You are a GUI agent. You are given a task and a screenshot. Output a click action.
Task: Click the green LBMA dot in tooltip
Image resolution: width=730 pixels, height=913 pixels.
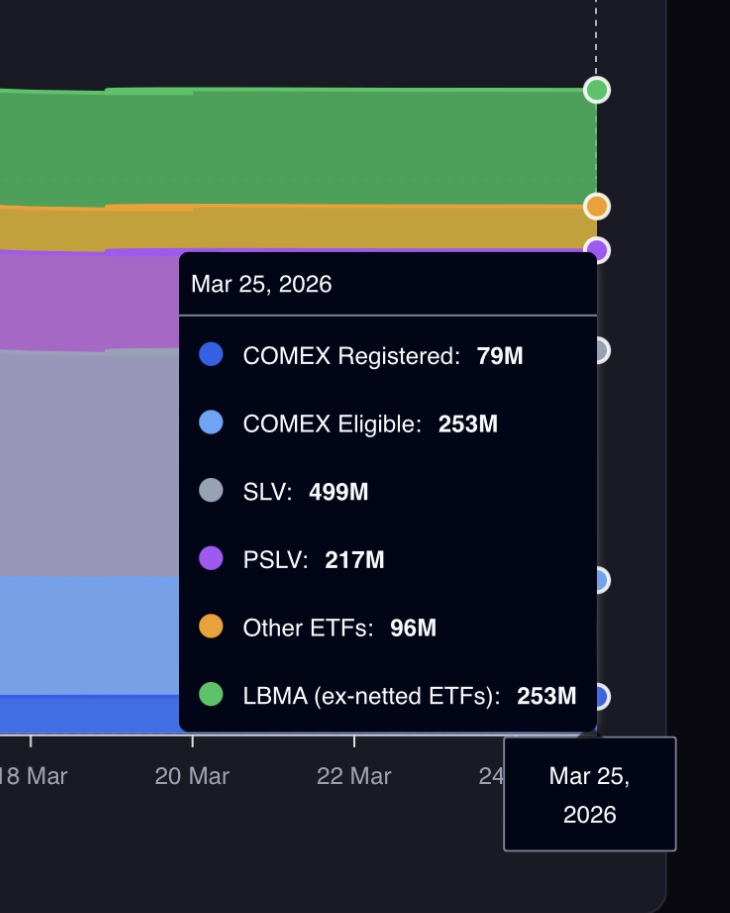tap(211, 694)
